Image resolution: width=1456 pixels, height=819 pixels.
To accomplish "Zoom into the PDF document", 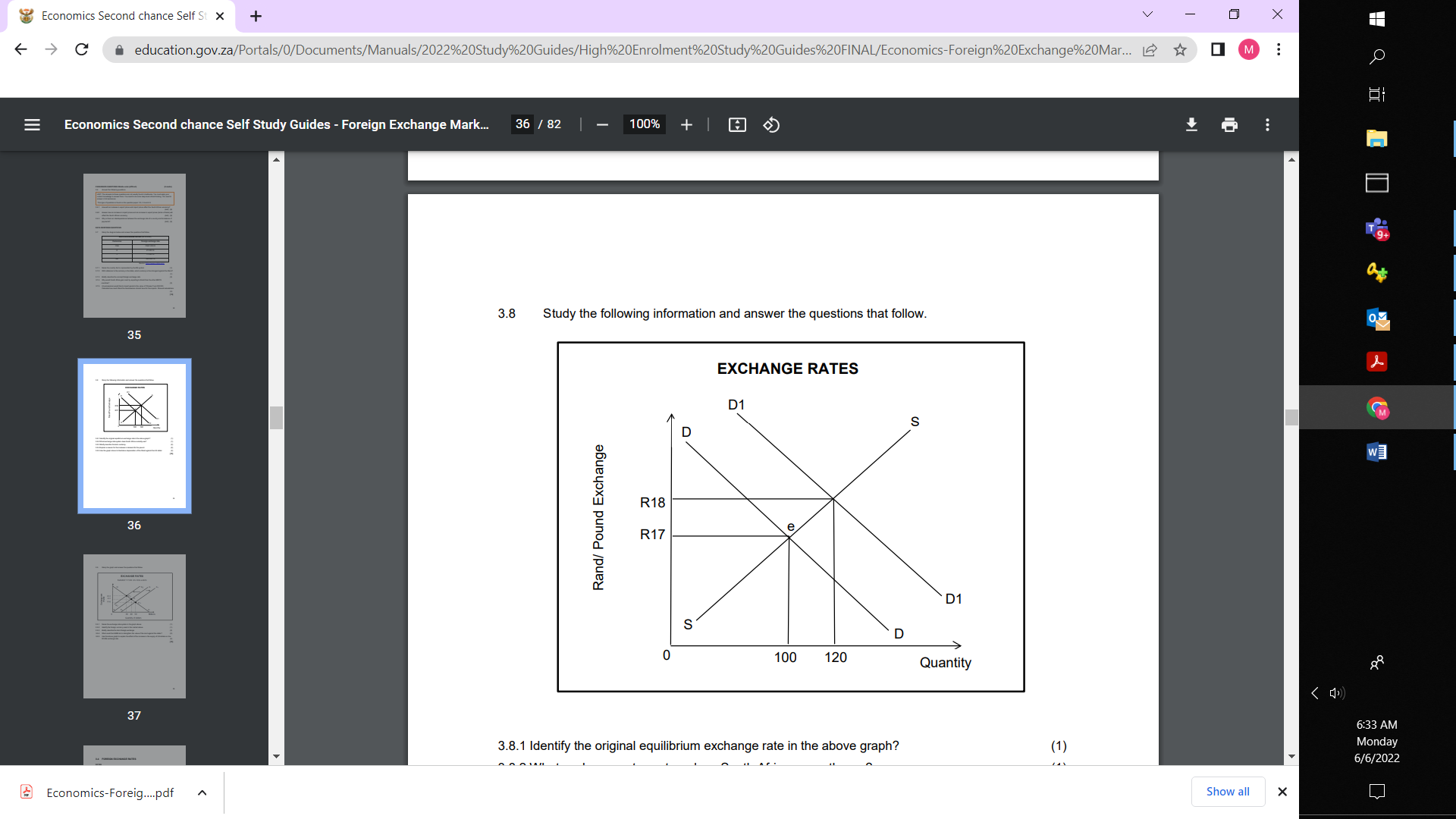I will 686,124.
